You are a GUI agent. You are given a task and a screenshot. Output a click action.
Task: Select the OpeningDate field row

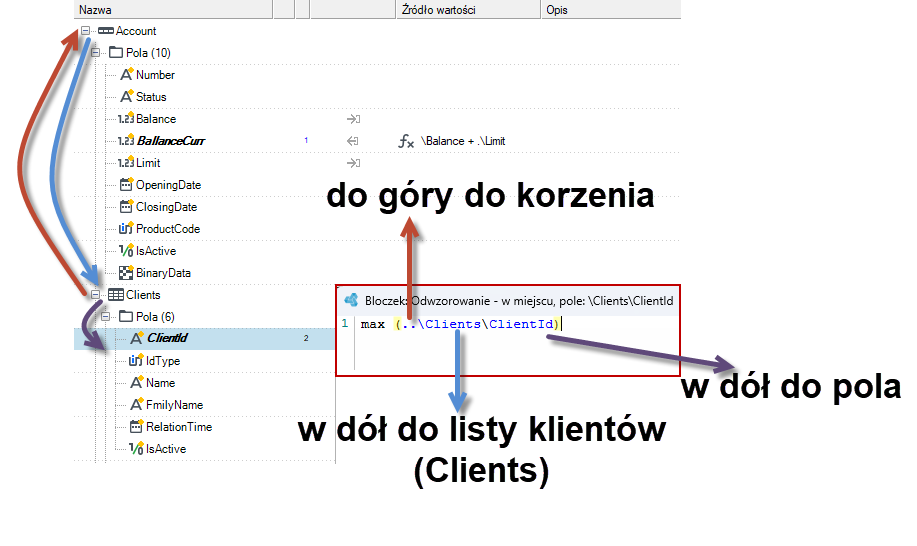point(168,185)
